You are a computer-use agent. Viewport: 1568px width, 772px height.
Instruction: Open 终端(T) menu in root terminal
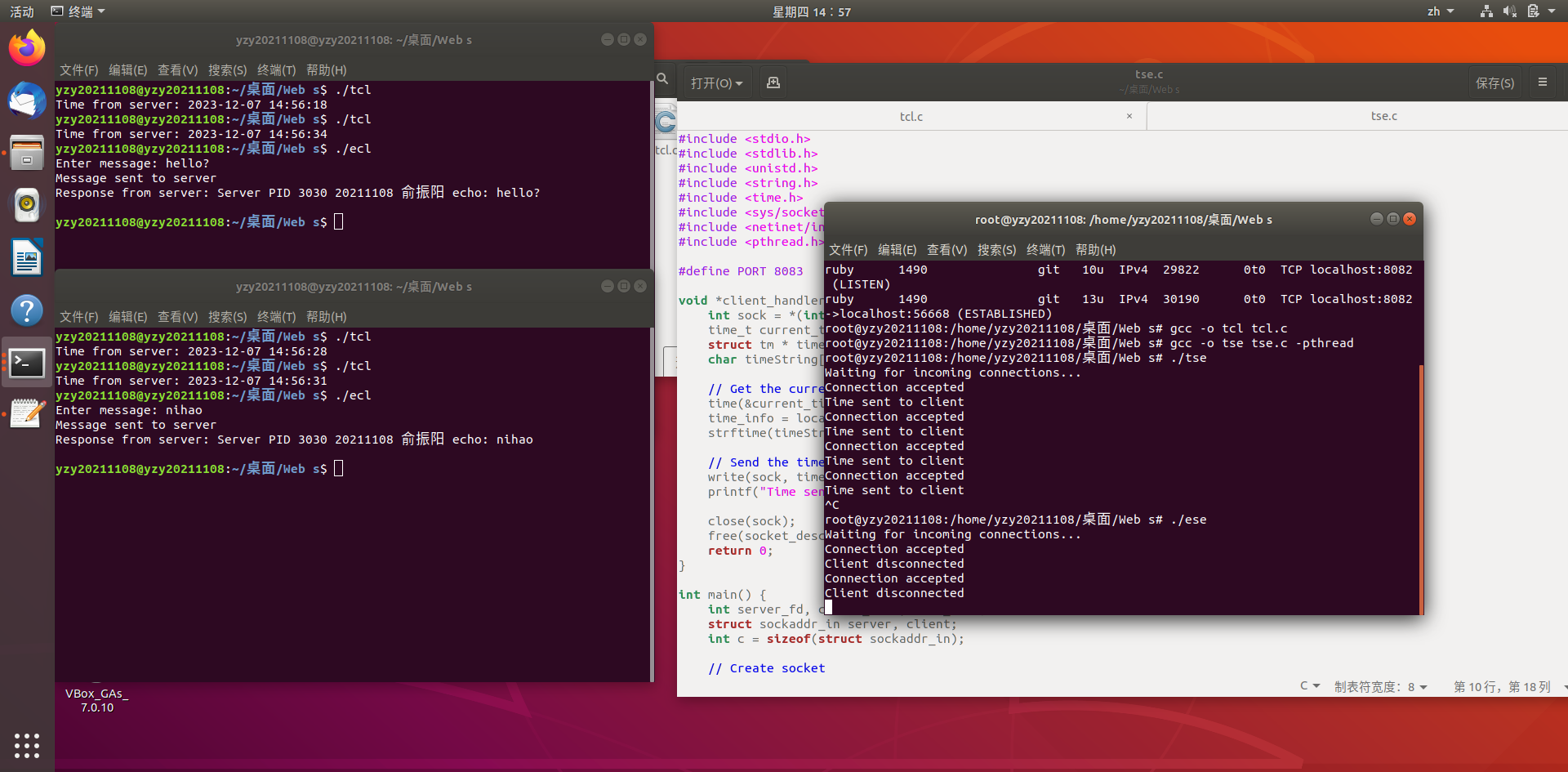[x=1046, y=250]
